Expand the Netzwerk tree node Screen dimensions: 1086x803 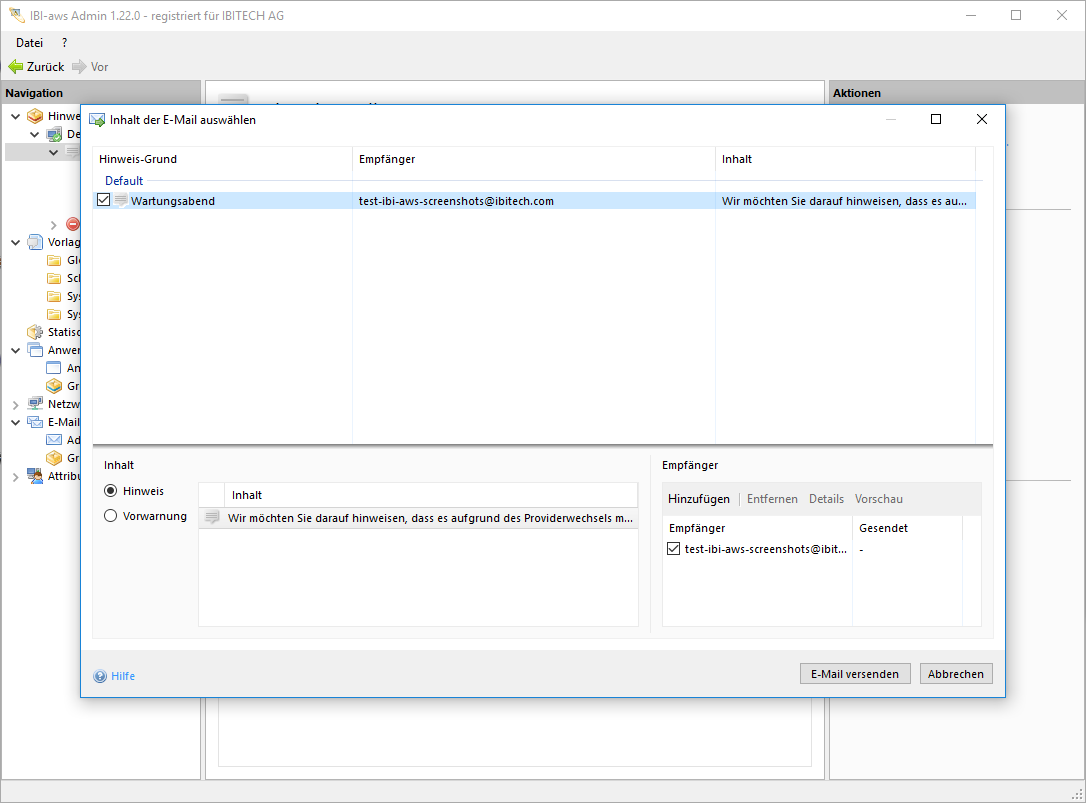coord(16,405)
